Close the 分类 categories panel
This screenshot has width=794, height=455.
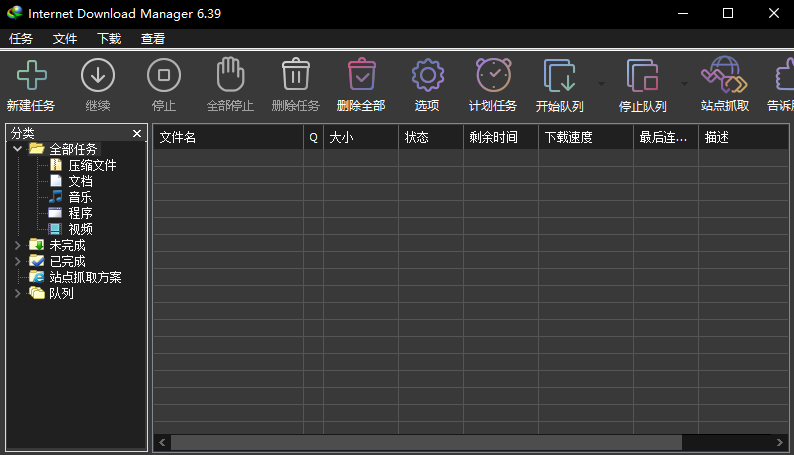(x=137, y=133)
